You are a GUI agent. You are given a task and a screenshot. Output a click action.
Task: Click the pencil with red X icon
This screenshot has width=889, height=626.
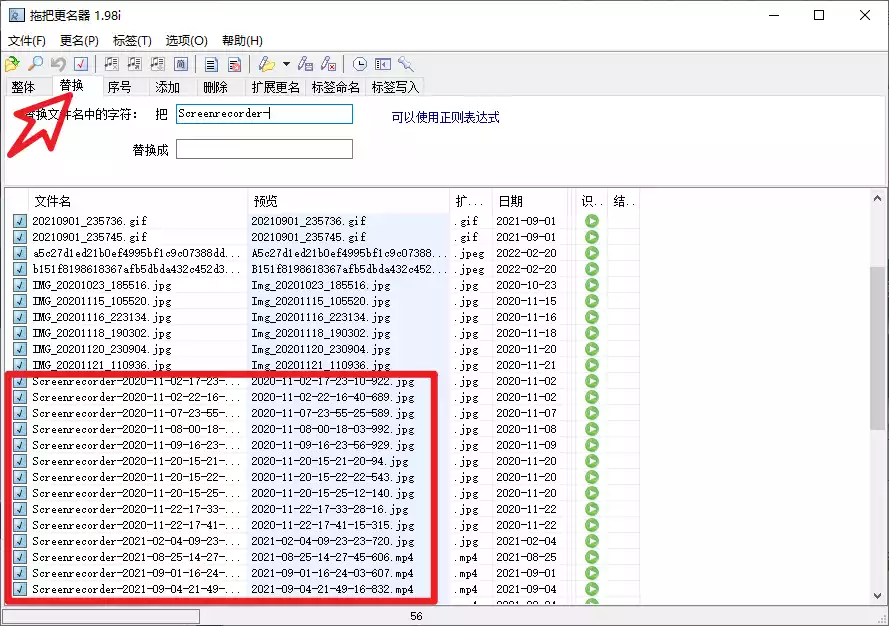point(329,64)
